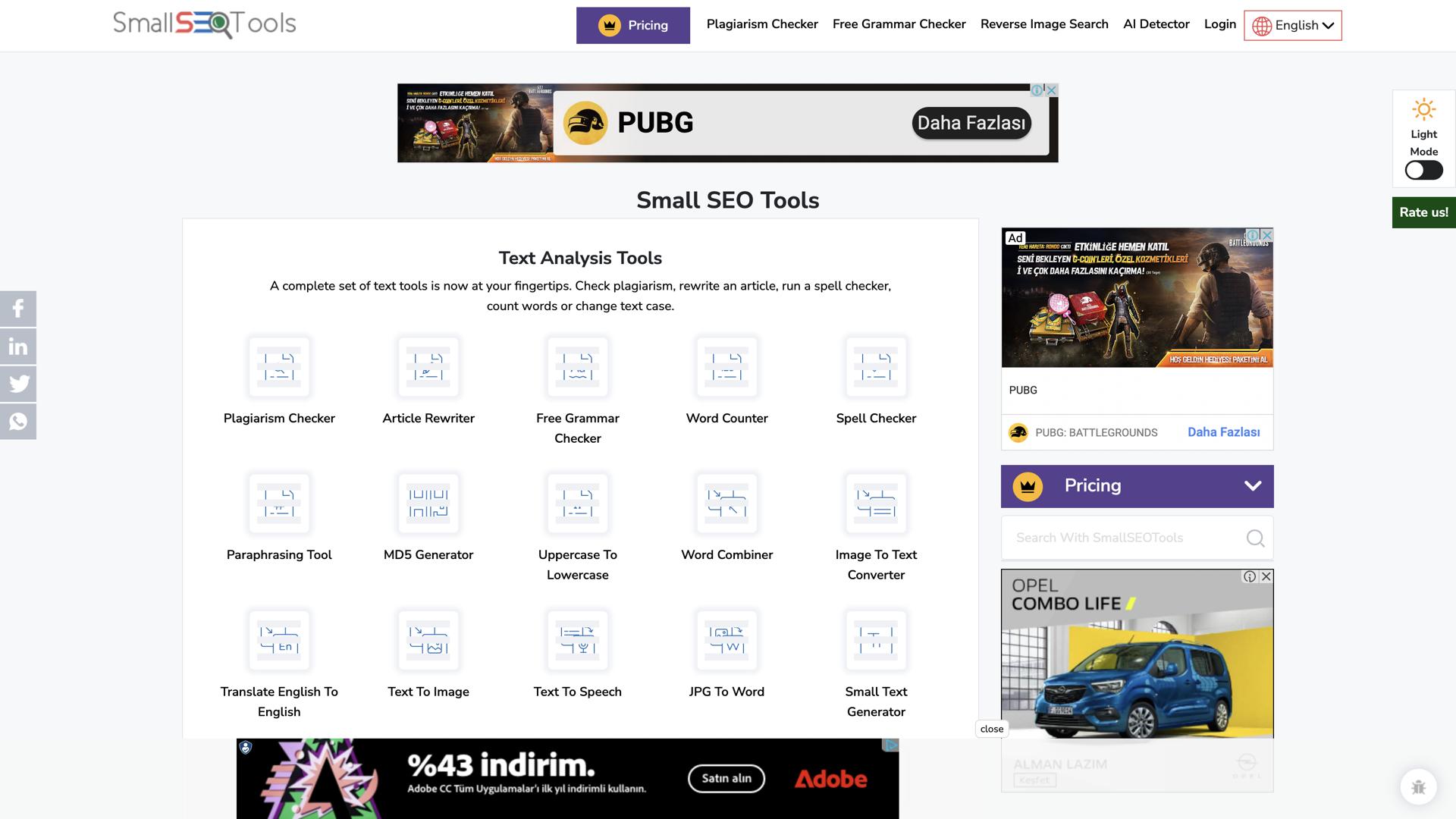Open the English language dropdown
1456x819 pixels.
tap(1292, 25)
